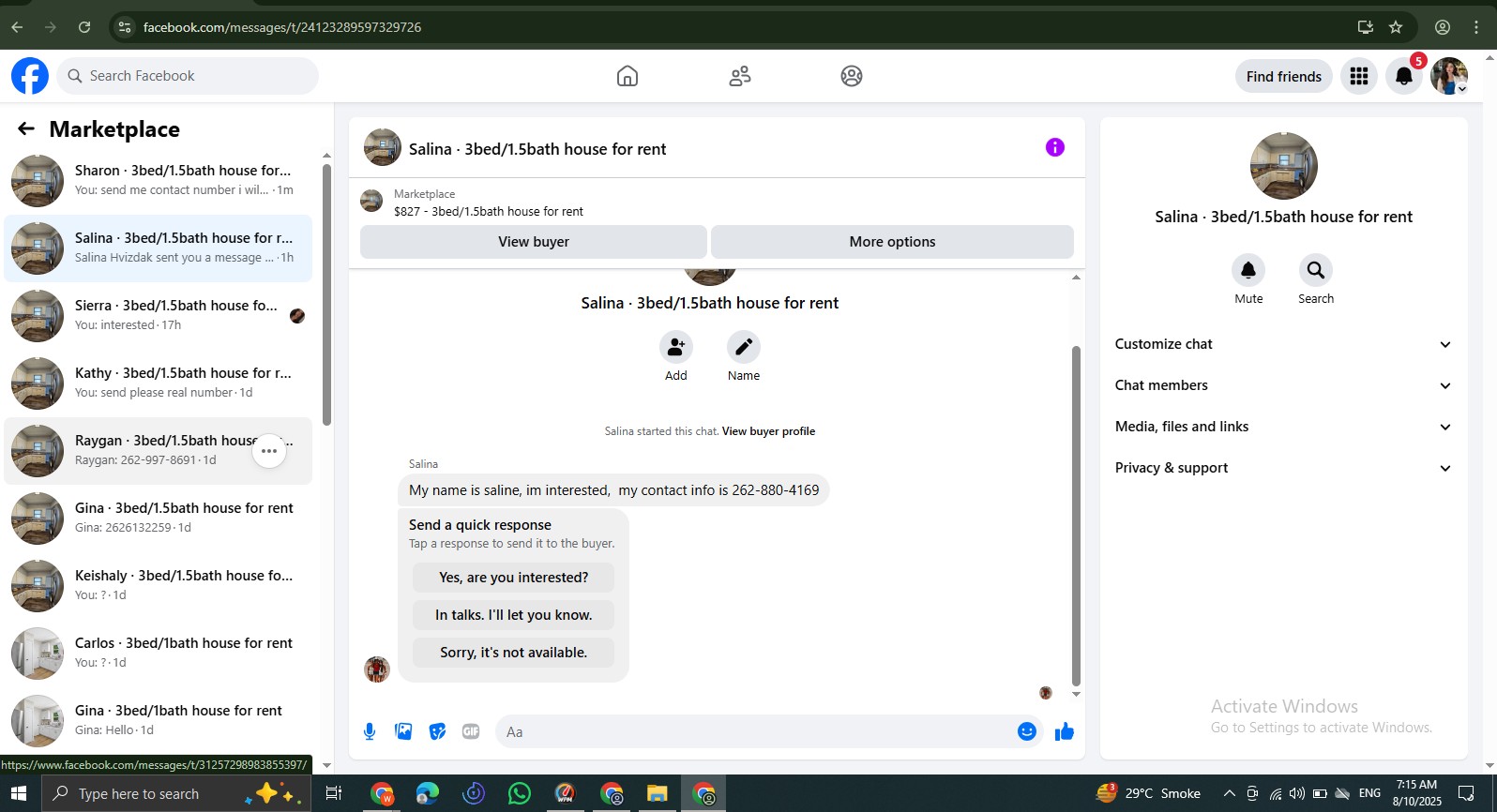Open the Windows notification center
Screen dimensions: 1497x812
point(1466,793)
